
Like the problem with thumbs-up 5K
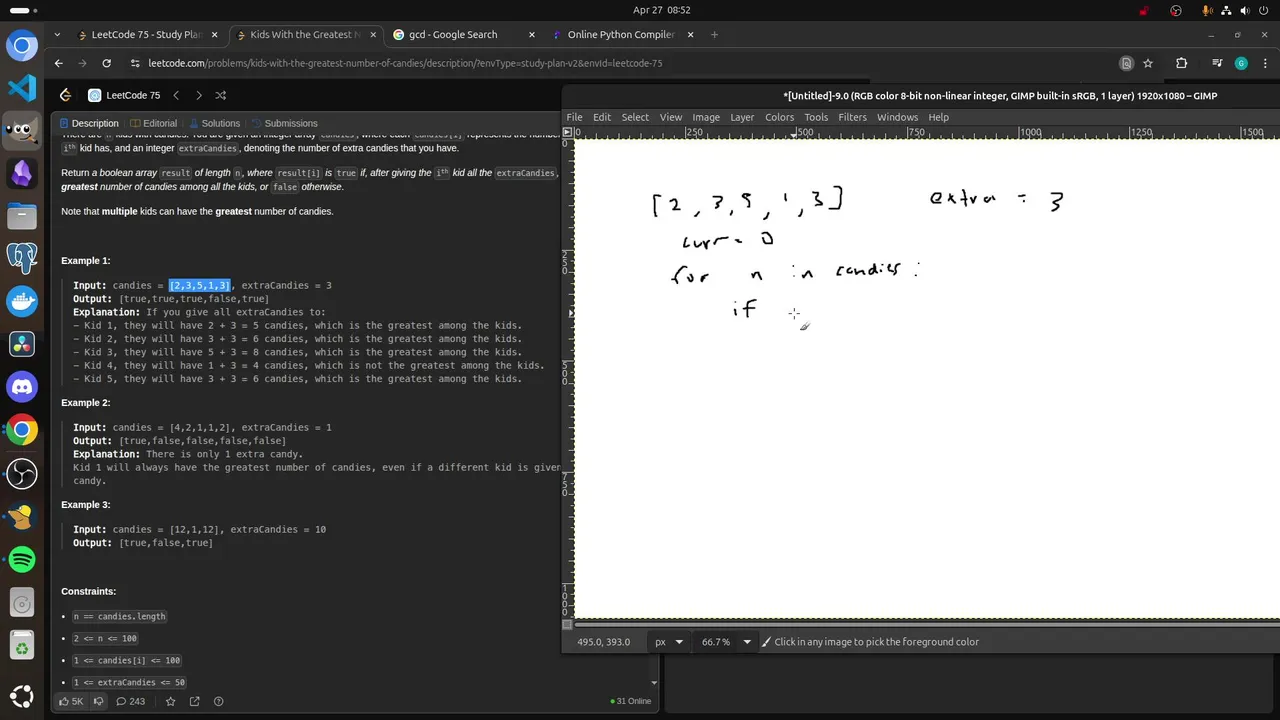point(71,701)
